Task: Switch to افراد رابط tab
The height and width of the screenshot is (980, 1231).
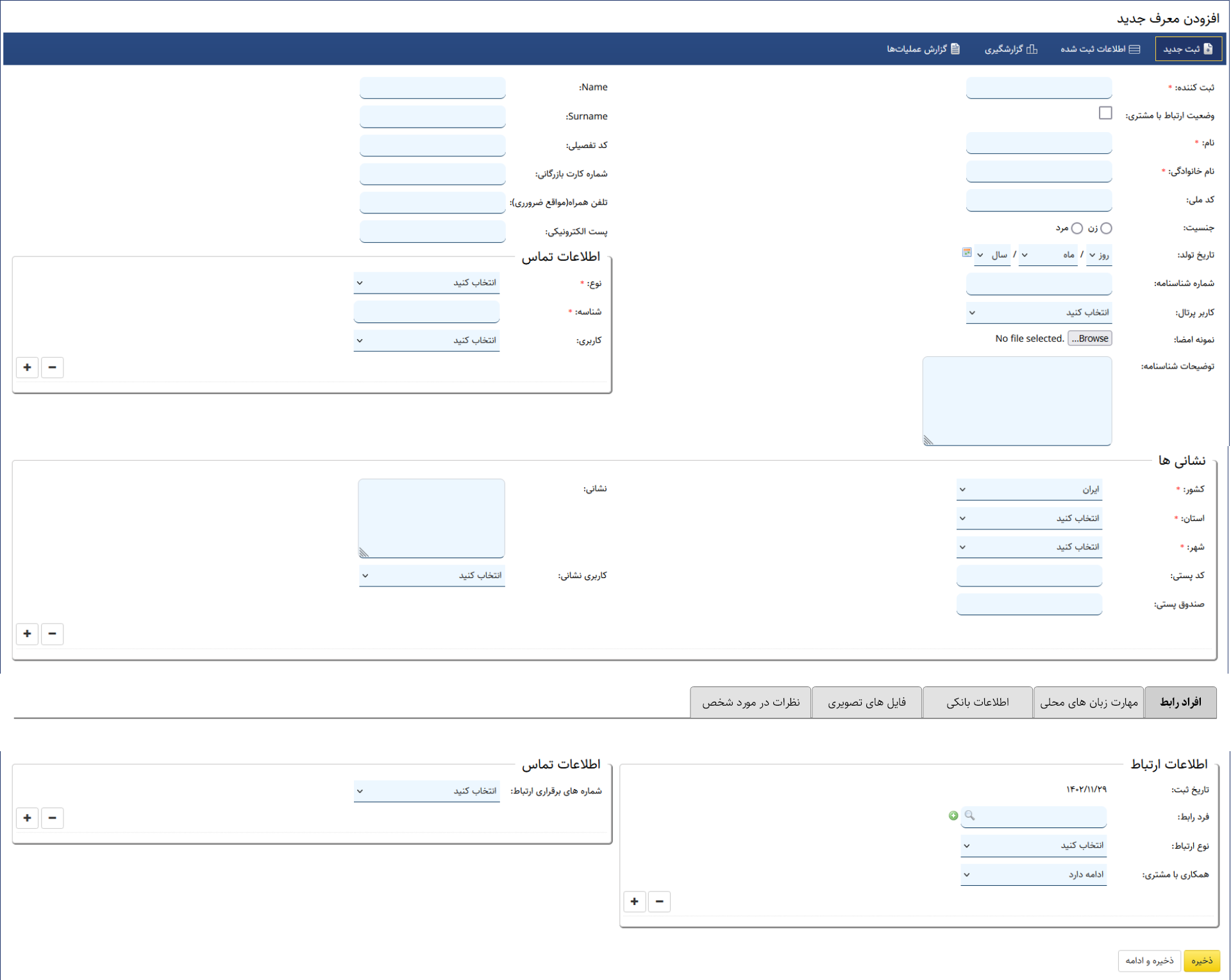Action: (x=1180, y=702)
